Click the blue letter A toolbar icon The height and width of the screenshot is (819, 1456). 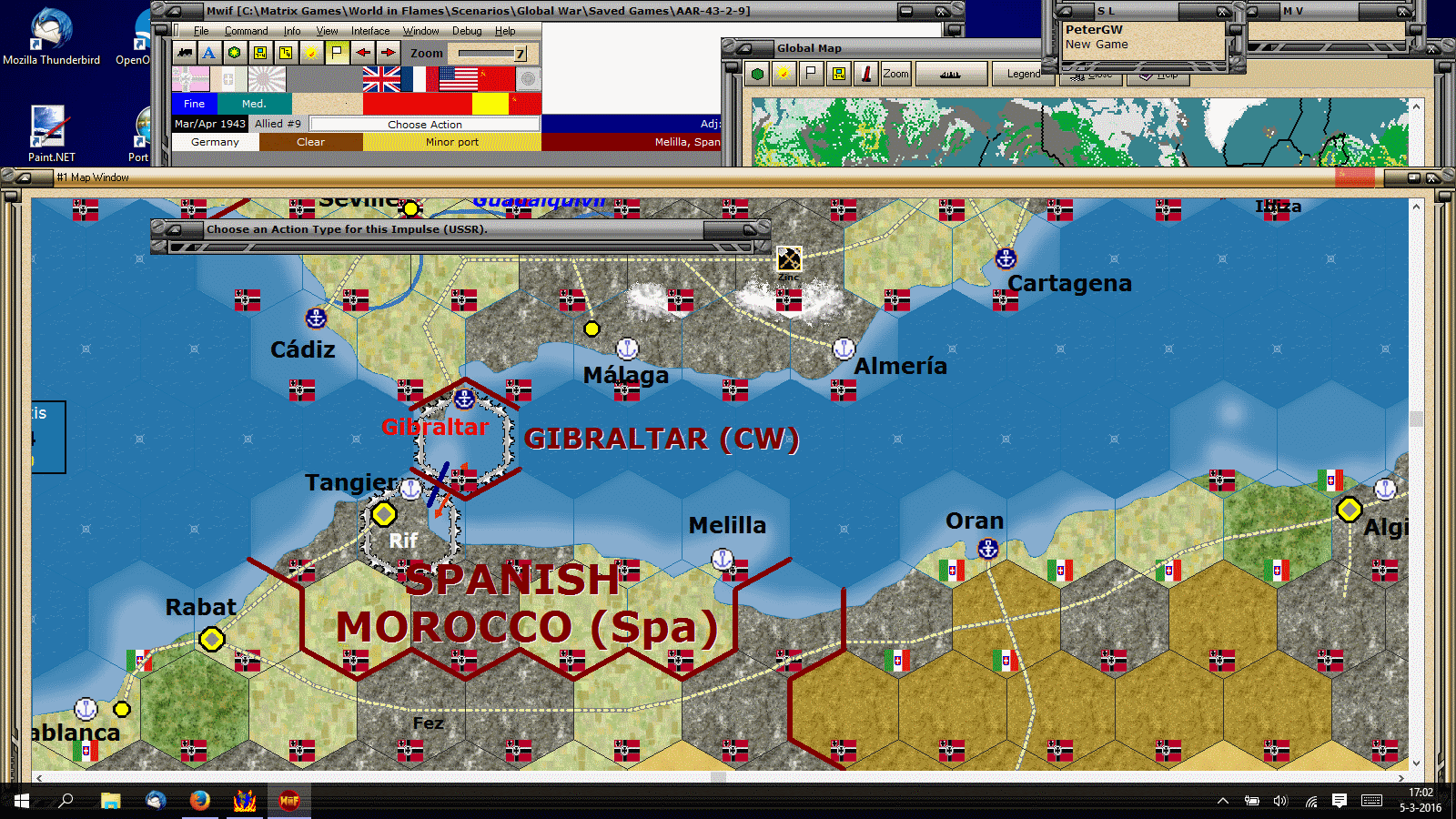pyautogui.click(x=209, y=53)
